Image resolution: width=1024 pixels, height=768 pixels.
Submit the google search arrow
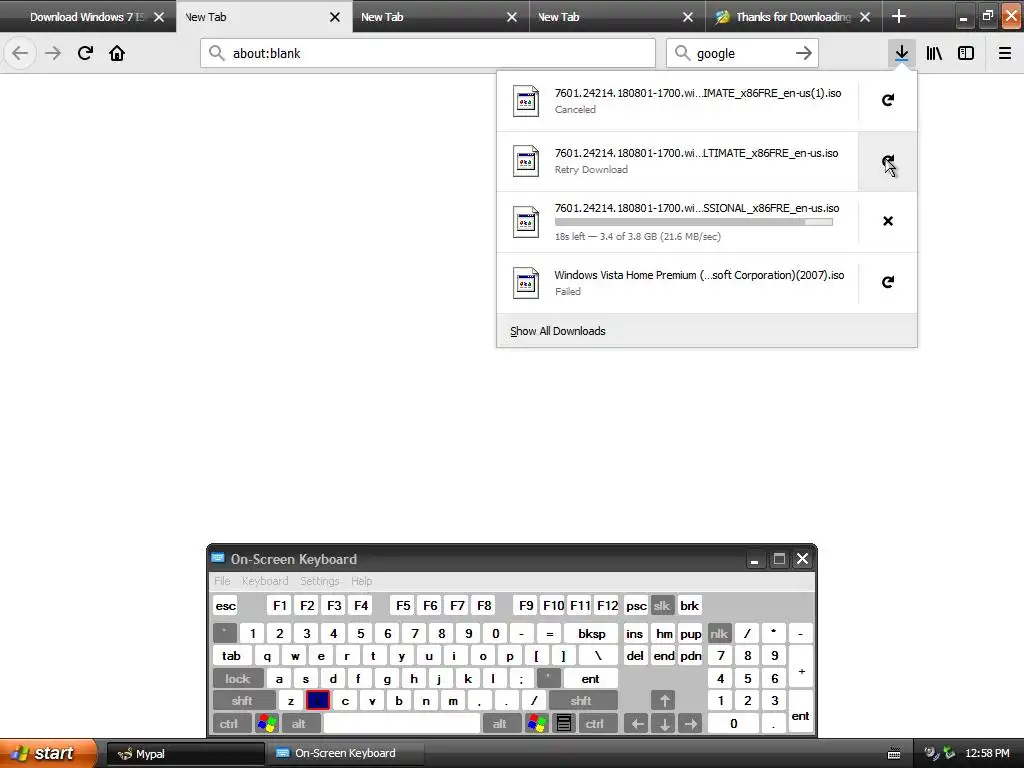[804, 53]
